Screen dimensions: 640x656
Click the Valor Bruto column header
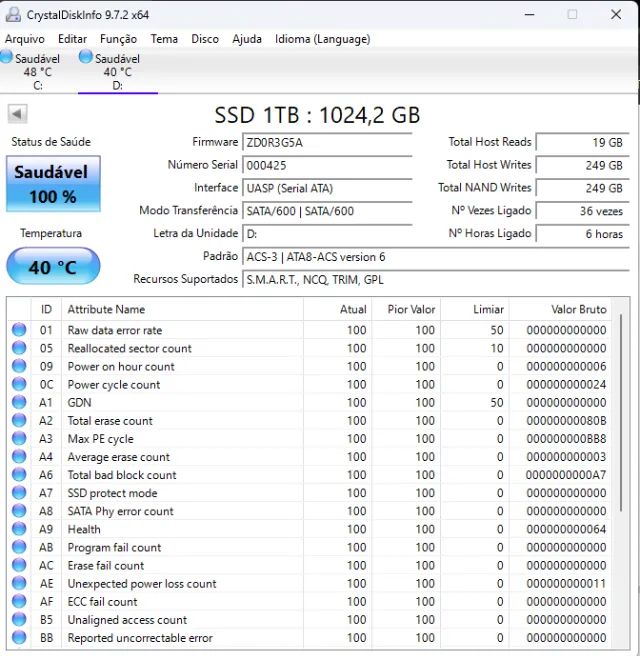click(560, 309)
